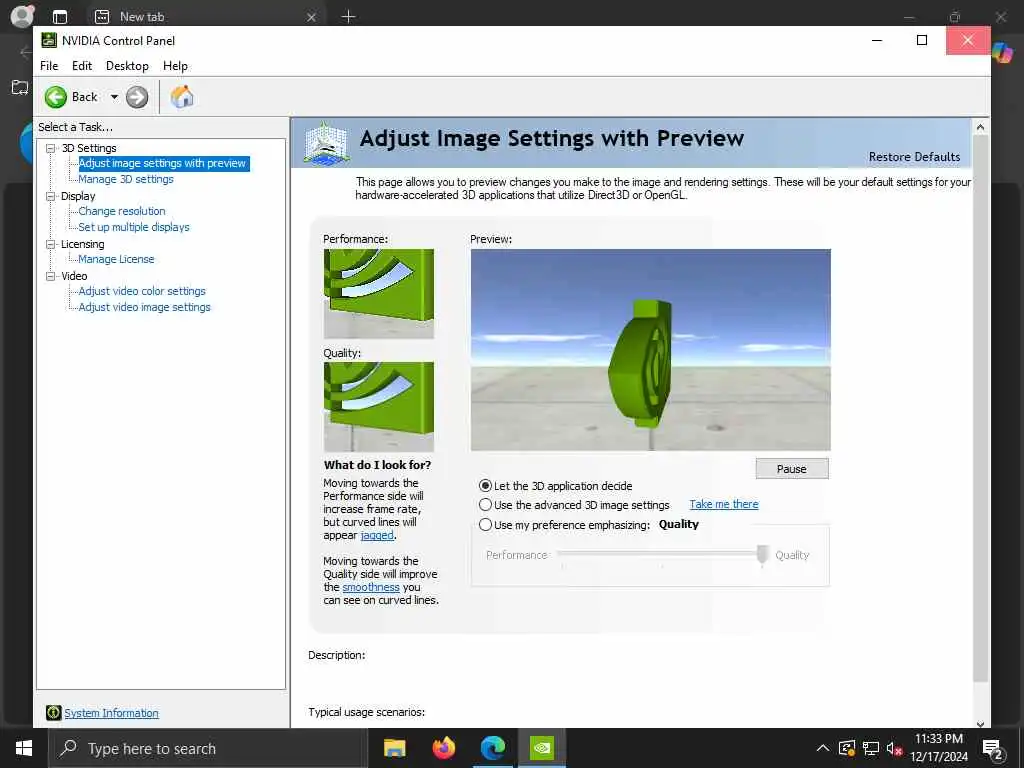
Task: Switch to the New tab browser tab
Action: pos(204,16)
